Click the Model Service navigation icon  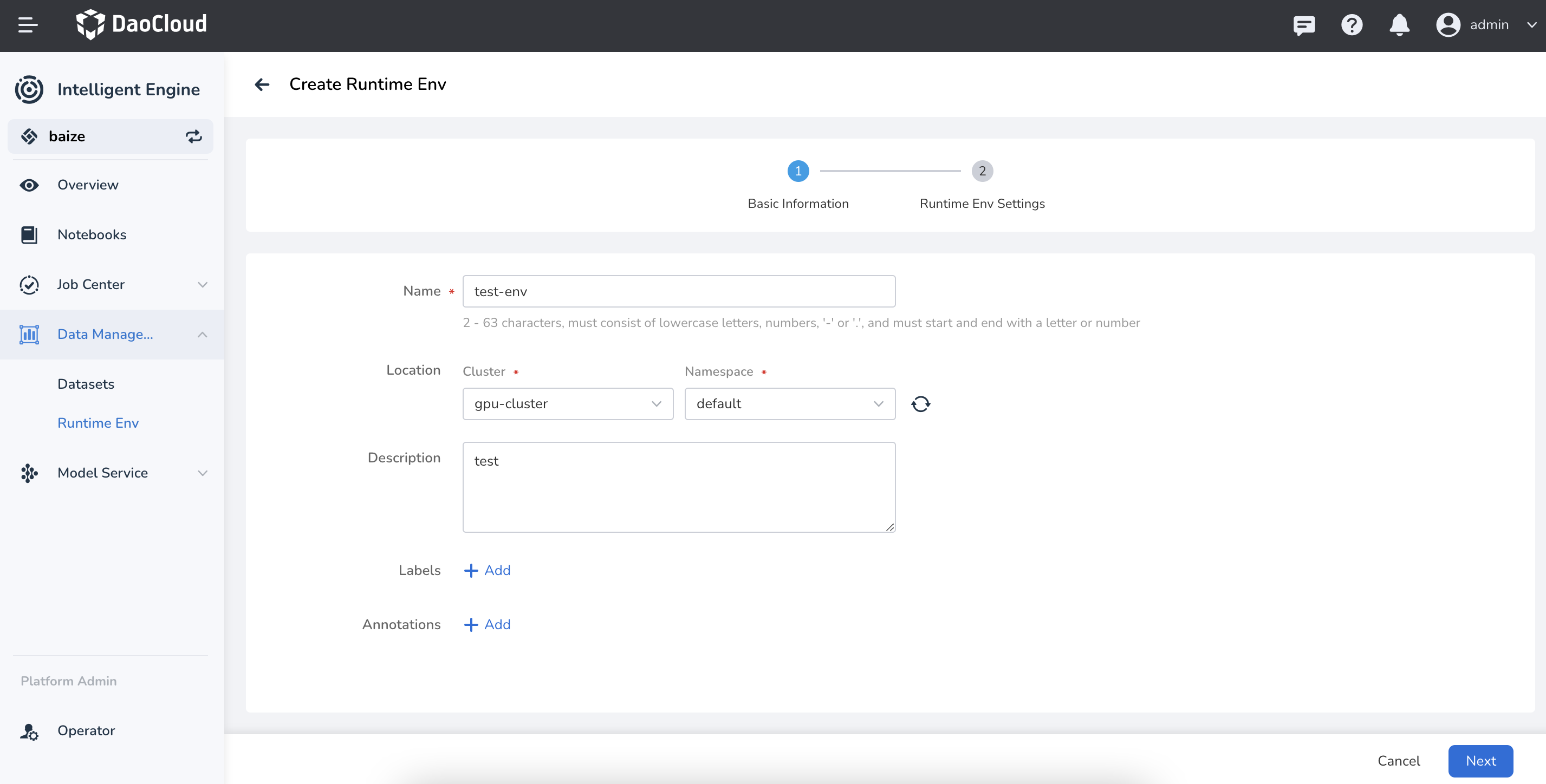click(29, 471)
